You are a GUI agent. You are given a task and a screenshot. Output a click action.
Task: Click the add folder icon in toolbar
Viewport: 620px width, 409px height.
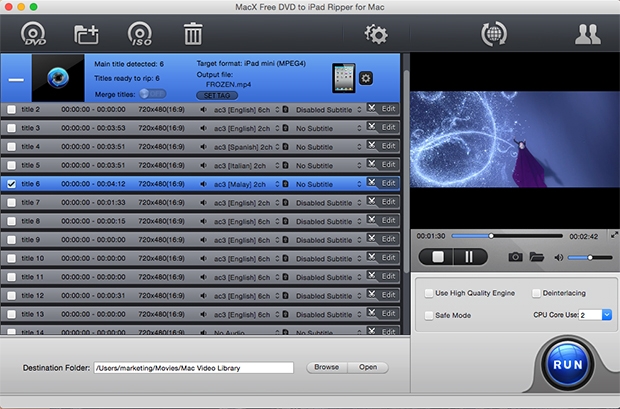point(87,34)
